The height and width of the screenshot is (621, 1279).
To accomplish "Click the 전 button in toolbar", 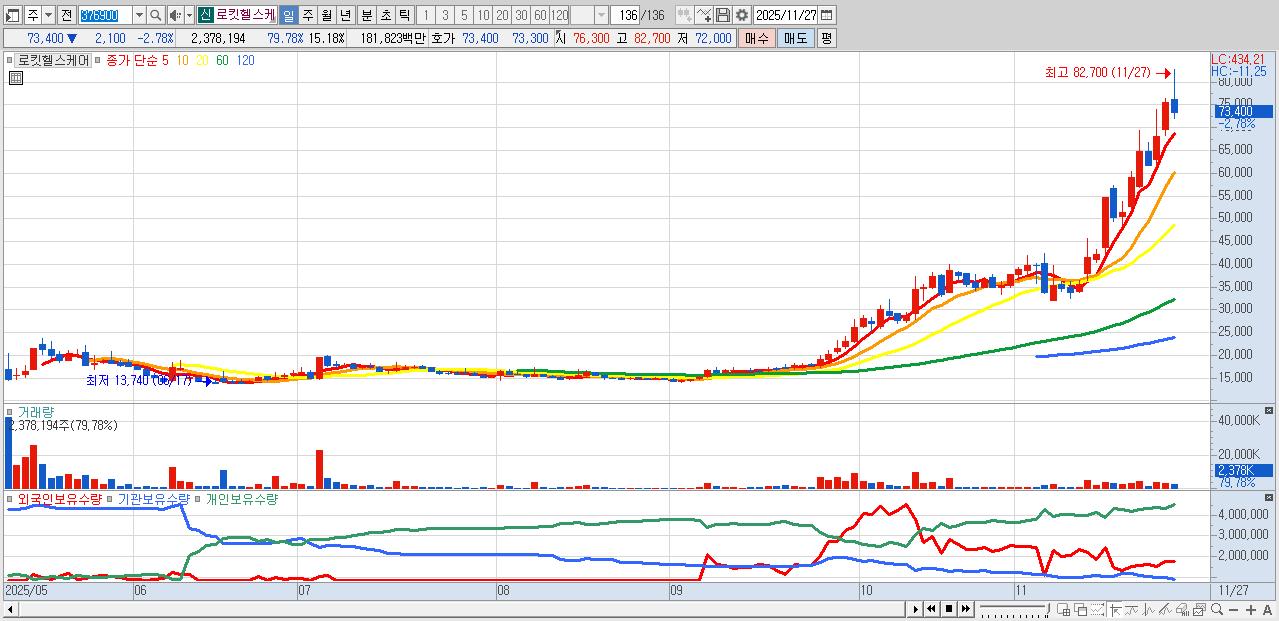I will pos(66,15).
